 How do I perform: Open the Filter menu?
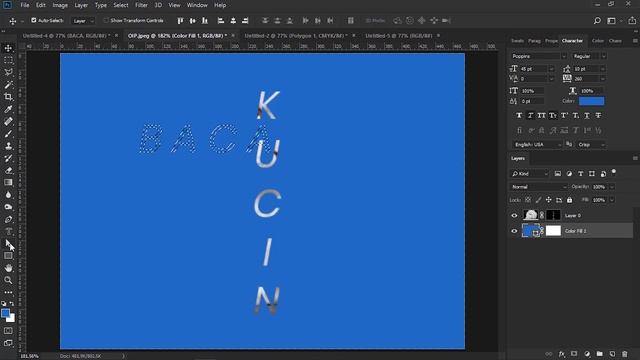[x=141, y=5]
